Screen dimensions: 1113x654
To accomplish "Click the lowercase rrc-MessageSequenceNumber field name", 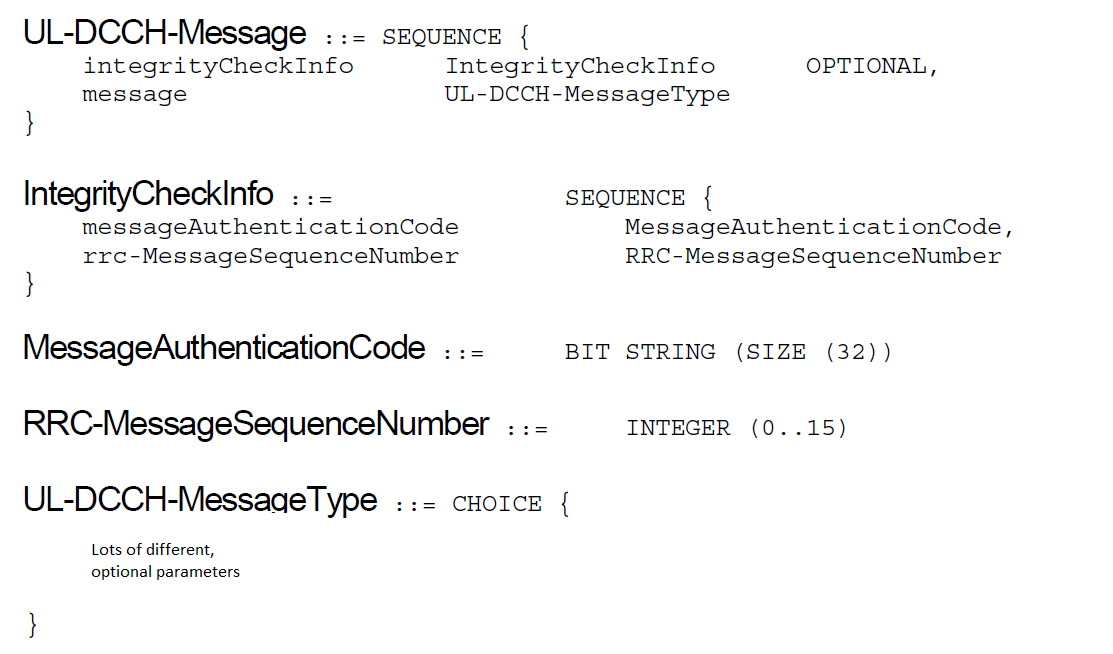I will [x=270, y=256].
